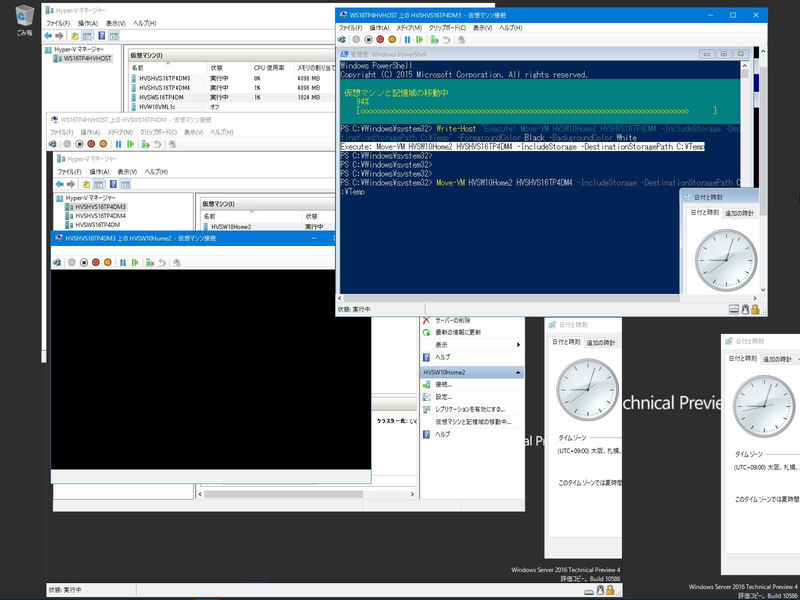Viewport: 800px width, 600px height.
Task: Select HVSWS16TP4DM row in outer VM list
Action: click(230, 97)
